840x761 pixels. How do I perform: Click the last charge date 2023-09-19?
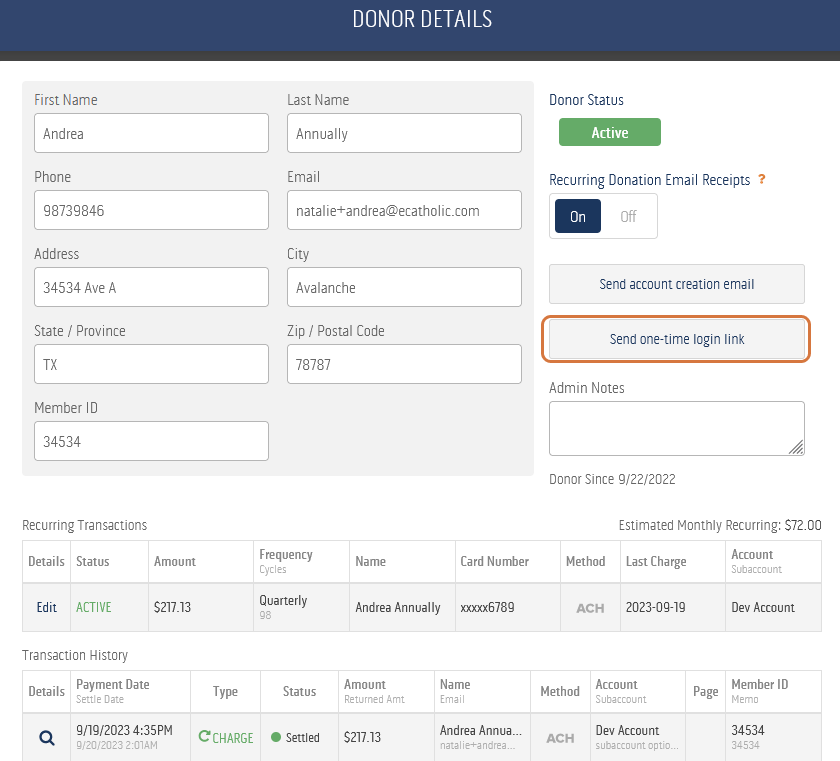655,607
